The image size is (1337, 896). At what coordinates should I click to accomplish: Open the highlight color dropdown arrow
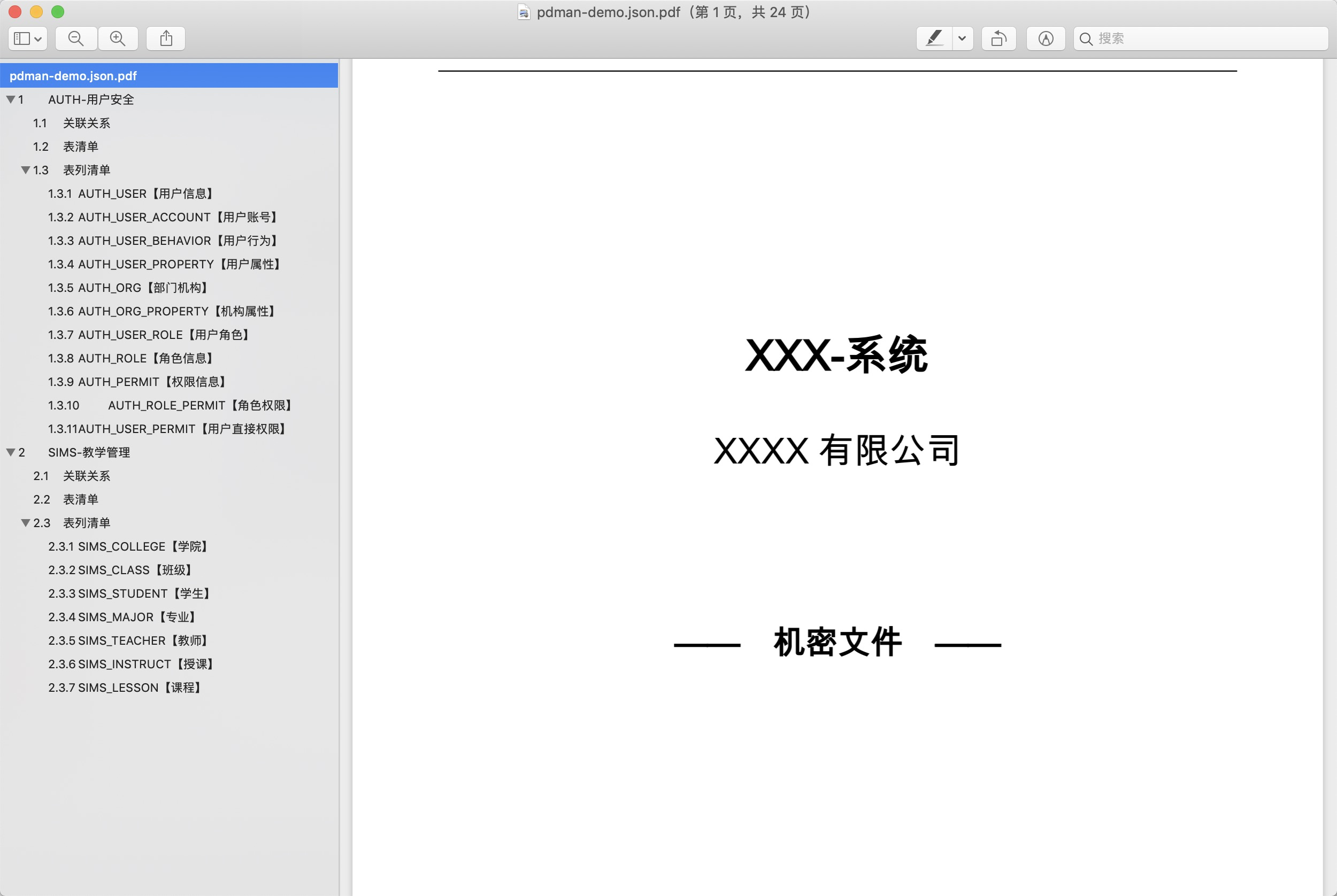[963, 38]
